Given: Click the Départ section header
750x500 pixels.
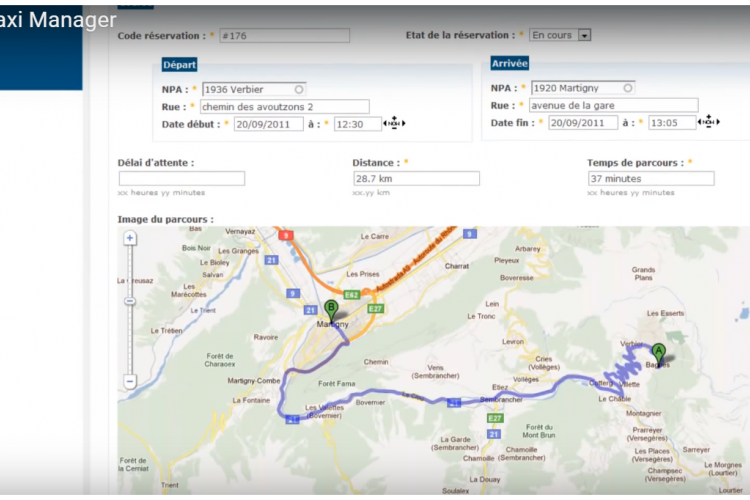Looking at the screenshot, I should 179,65.
